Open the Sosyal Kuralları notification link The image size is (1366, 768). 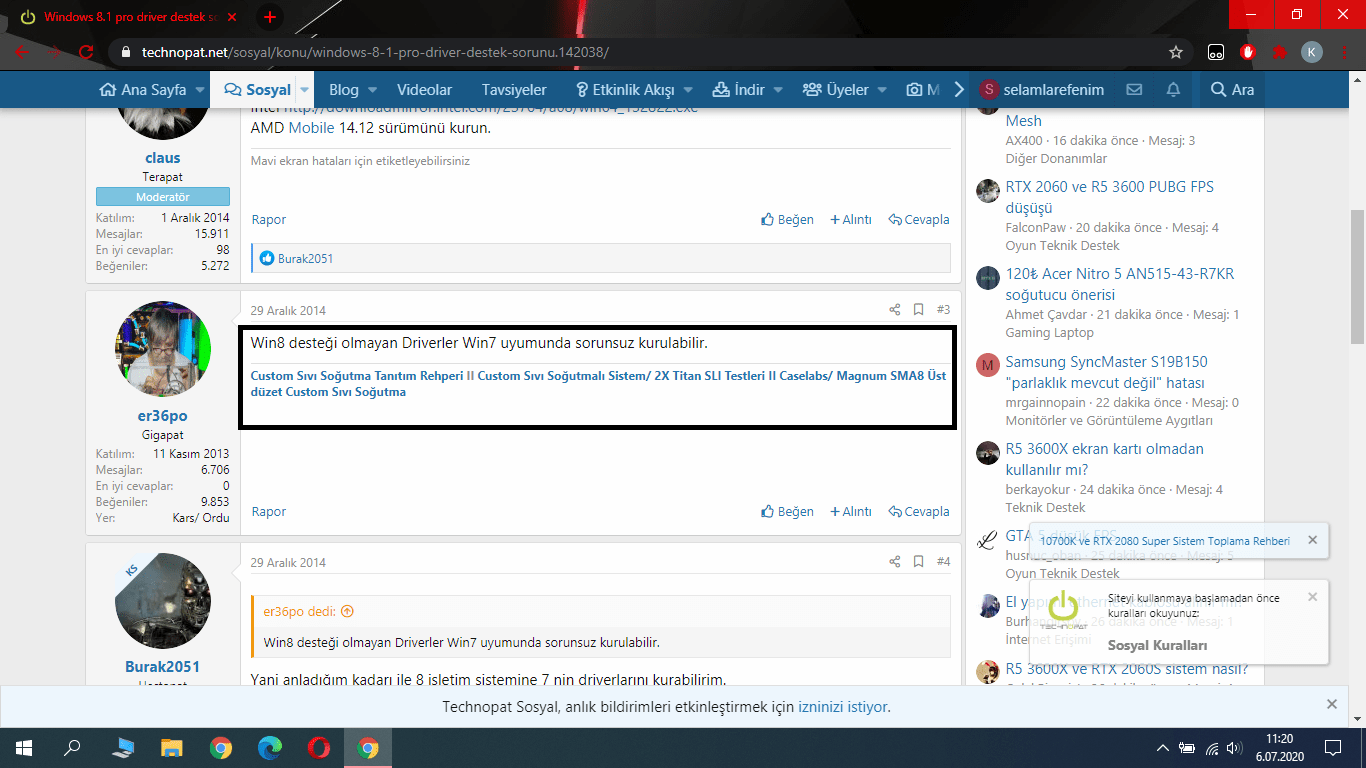point(1157,646)
